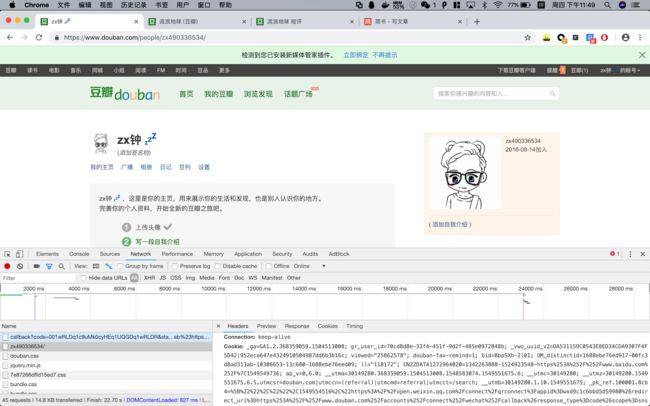Open the Application tab
Viewport: 650px width, 406px height.
click(x=248, y=254)
